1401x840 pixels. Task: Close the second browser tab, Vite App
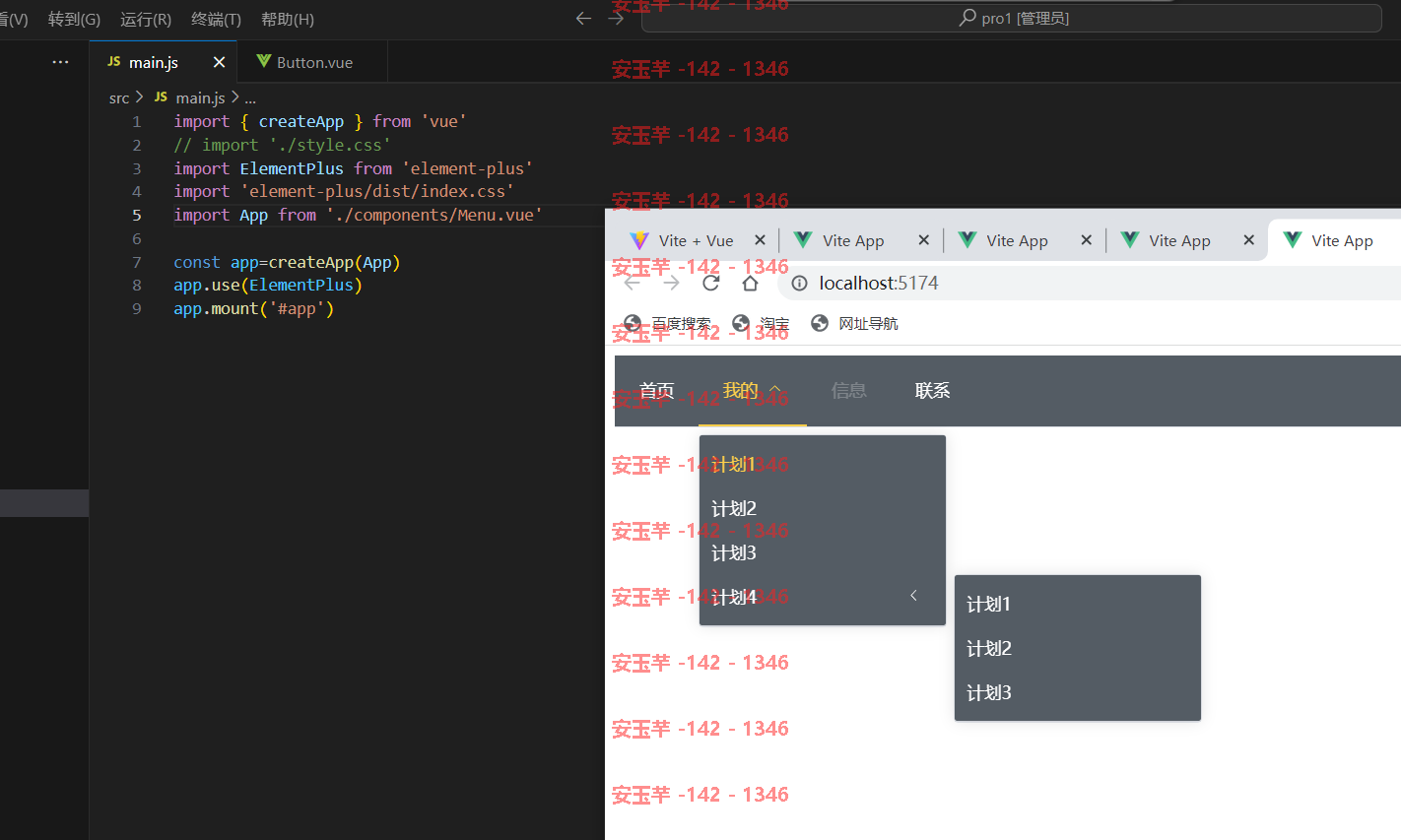click(923, 240)
